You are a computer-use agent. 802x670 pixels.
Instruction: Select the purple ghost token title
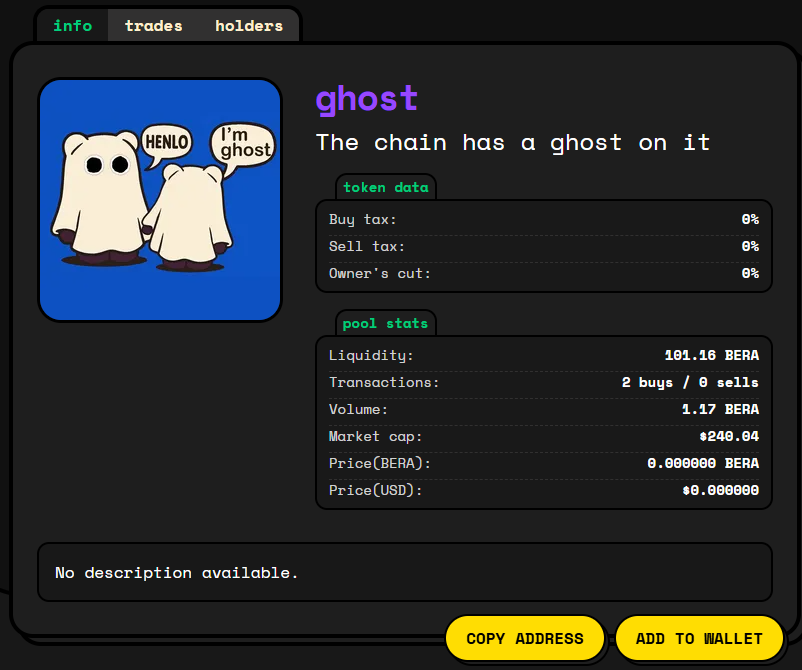tap(367, 98)
